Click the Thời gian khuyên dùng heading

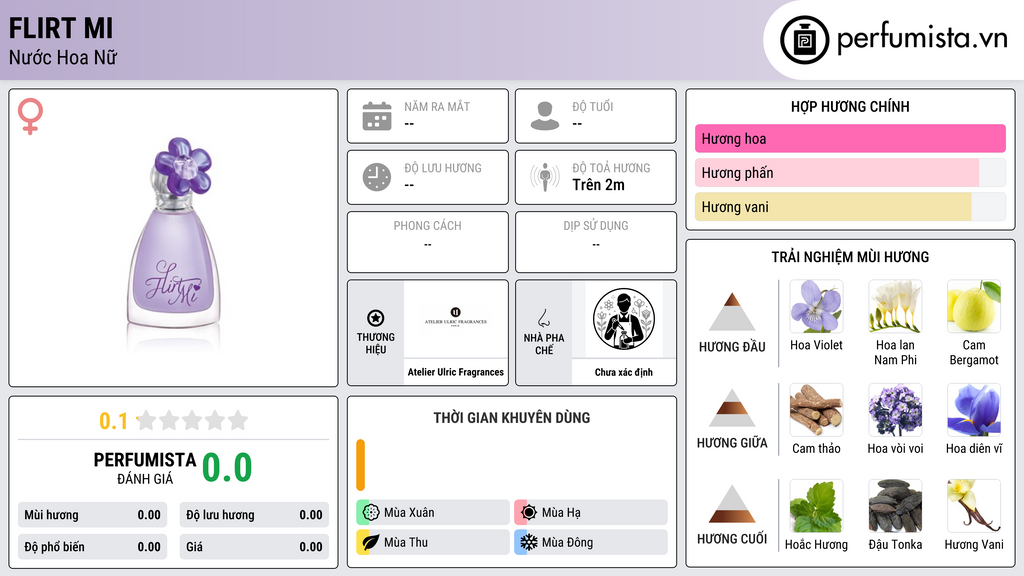click(512, 417)
